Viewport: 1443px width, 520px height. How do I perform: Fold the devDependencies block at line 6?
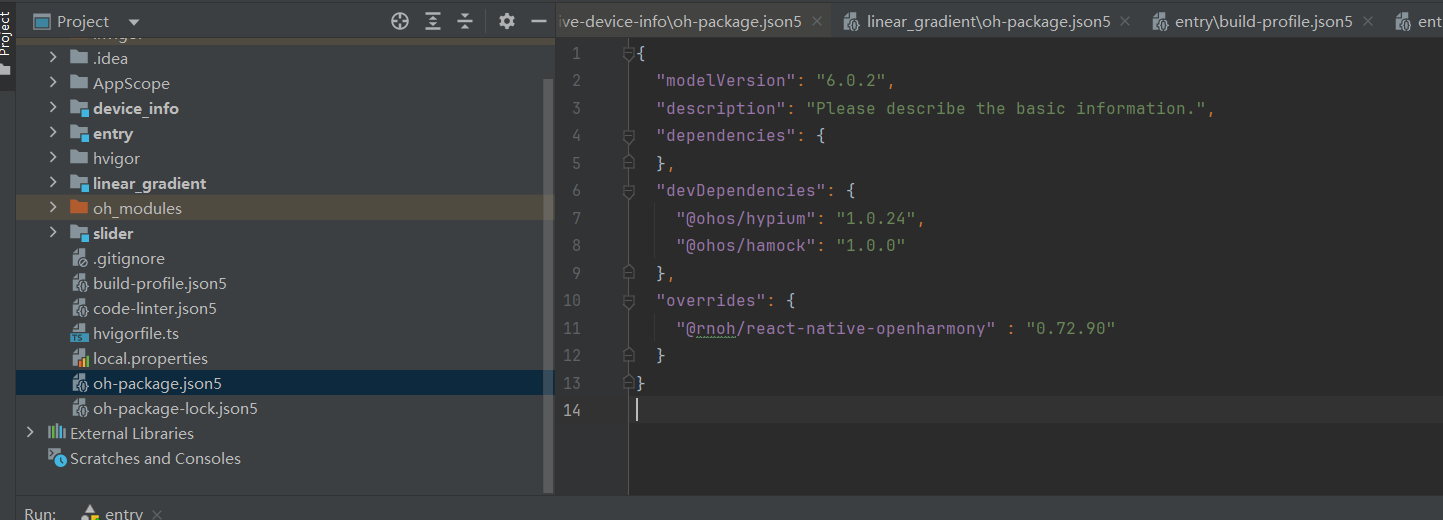coord(628,190)
